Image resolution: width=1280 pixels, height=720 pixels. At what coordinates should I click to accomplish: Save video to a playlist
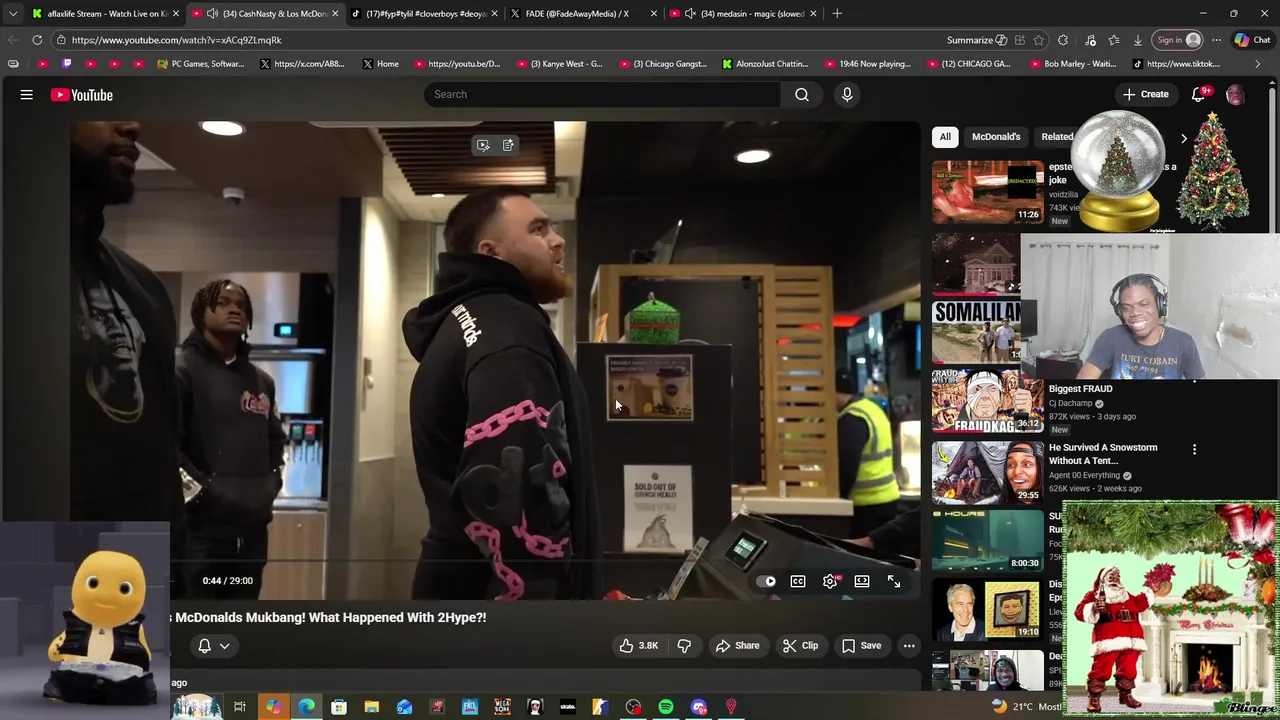tap(861, 646)
